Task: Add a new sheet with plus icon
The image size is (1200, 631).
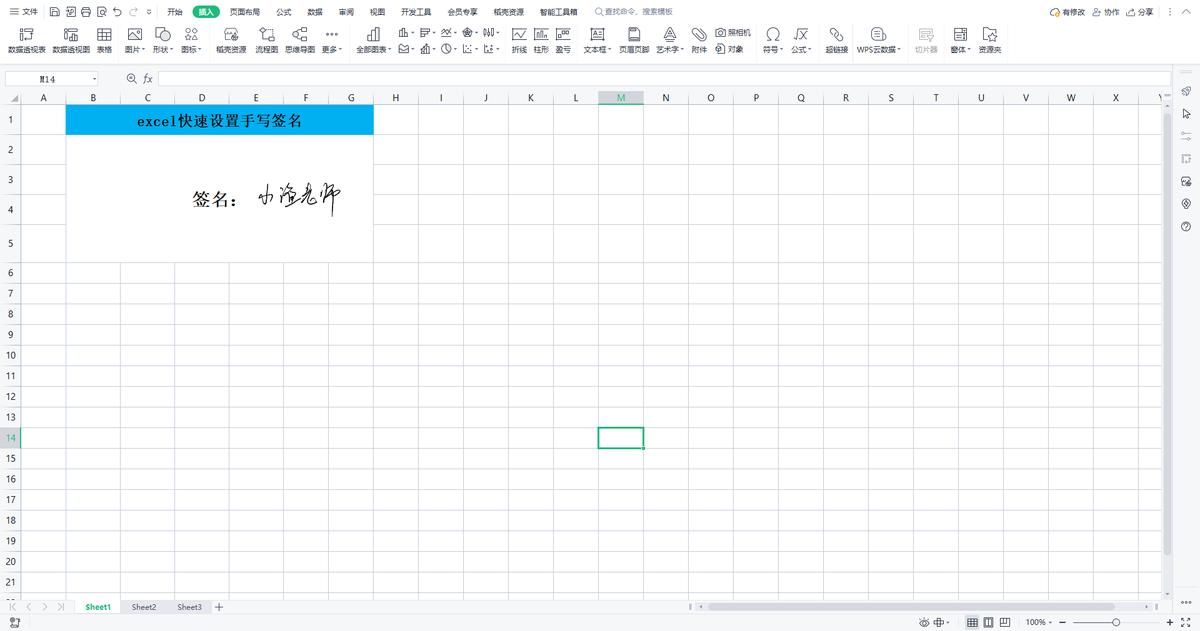Action: point(219,607)
